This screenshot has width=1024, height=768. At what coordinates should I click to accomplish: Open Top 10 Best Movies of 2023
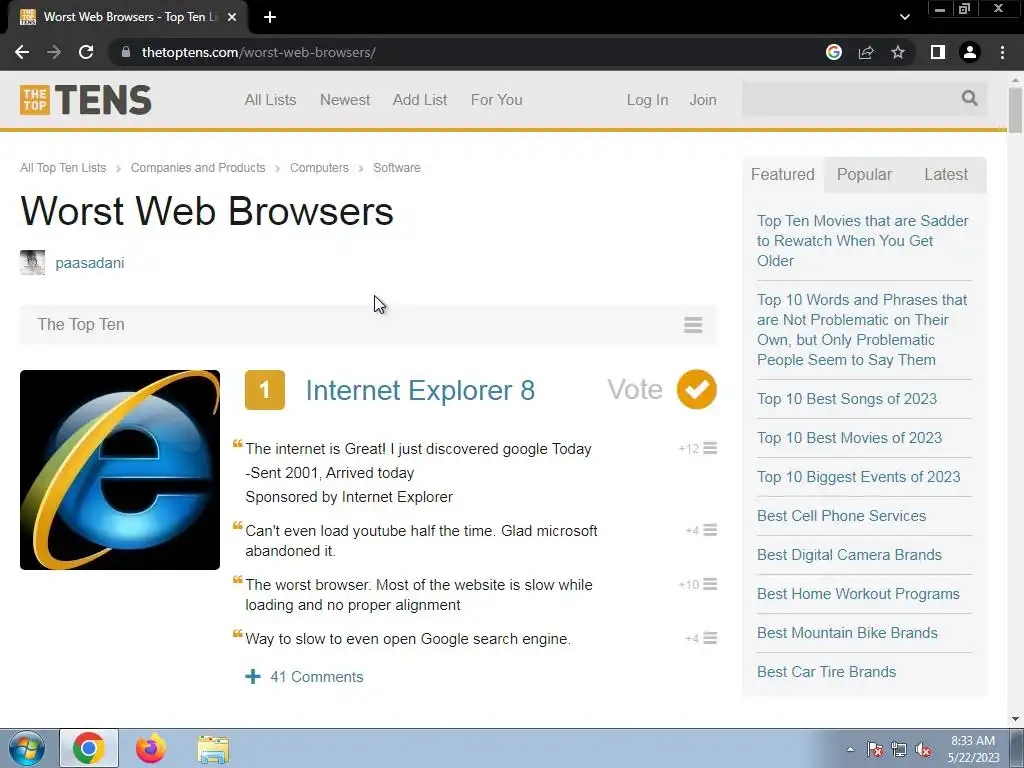pos(850,438)
